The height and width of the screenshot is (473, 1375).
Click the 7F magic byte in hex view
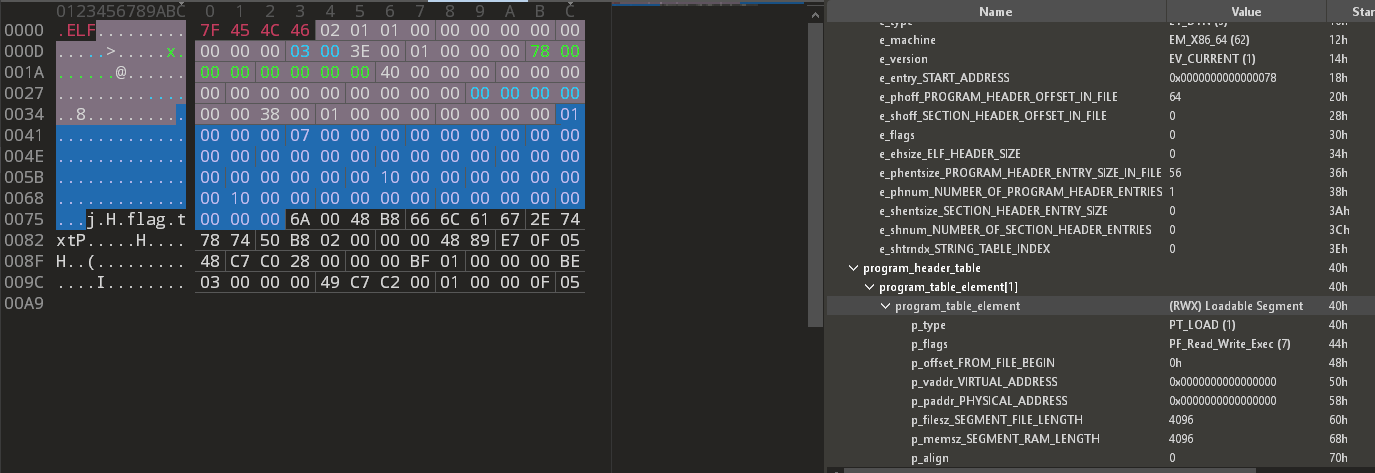tap(210, 31)
